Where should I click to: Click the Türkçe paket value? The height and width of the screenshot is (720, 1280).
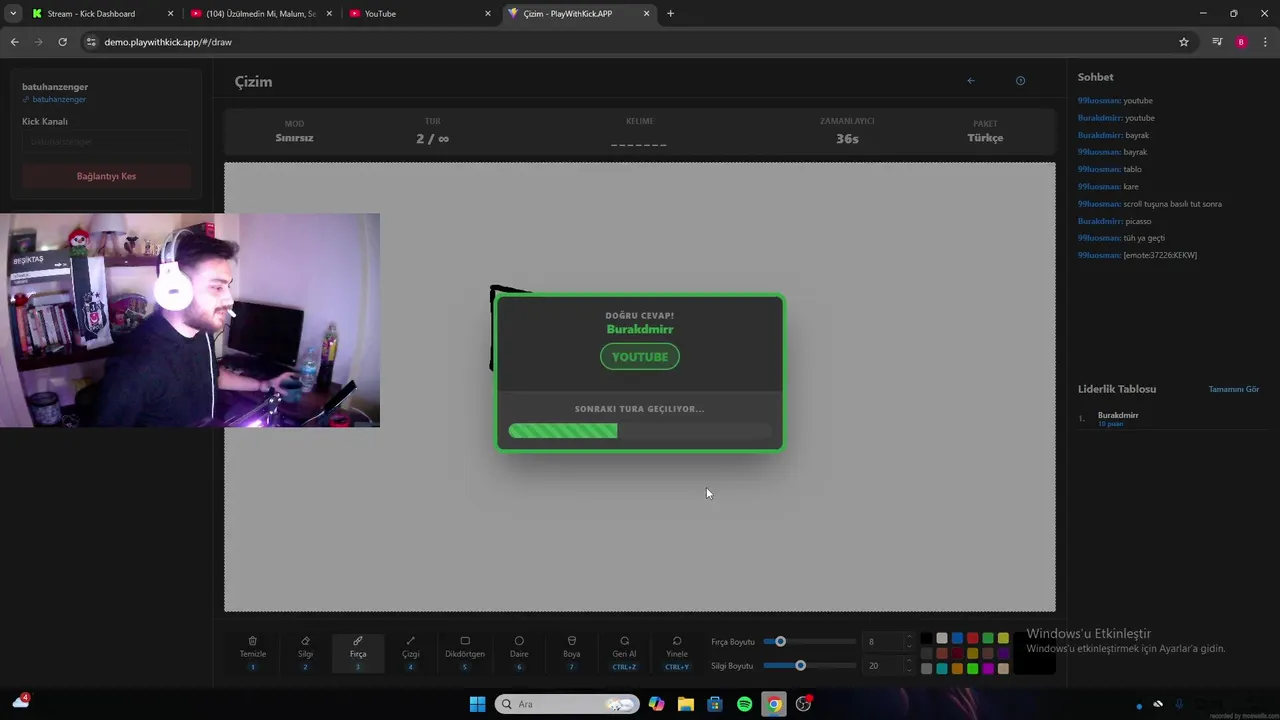985,138
